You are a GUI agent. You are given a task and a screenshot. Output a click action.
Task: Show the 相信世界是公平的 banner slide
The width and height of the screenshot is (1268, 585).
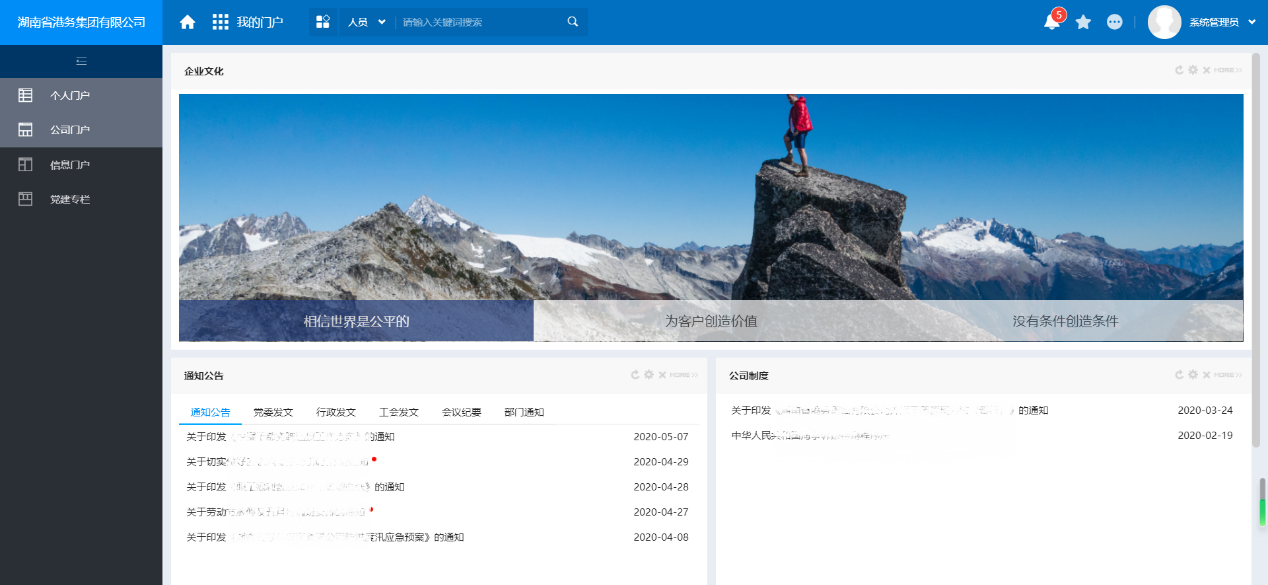356,321
